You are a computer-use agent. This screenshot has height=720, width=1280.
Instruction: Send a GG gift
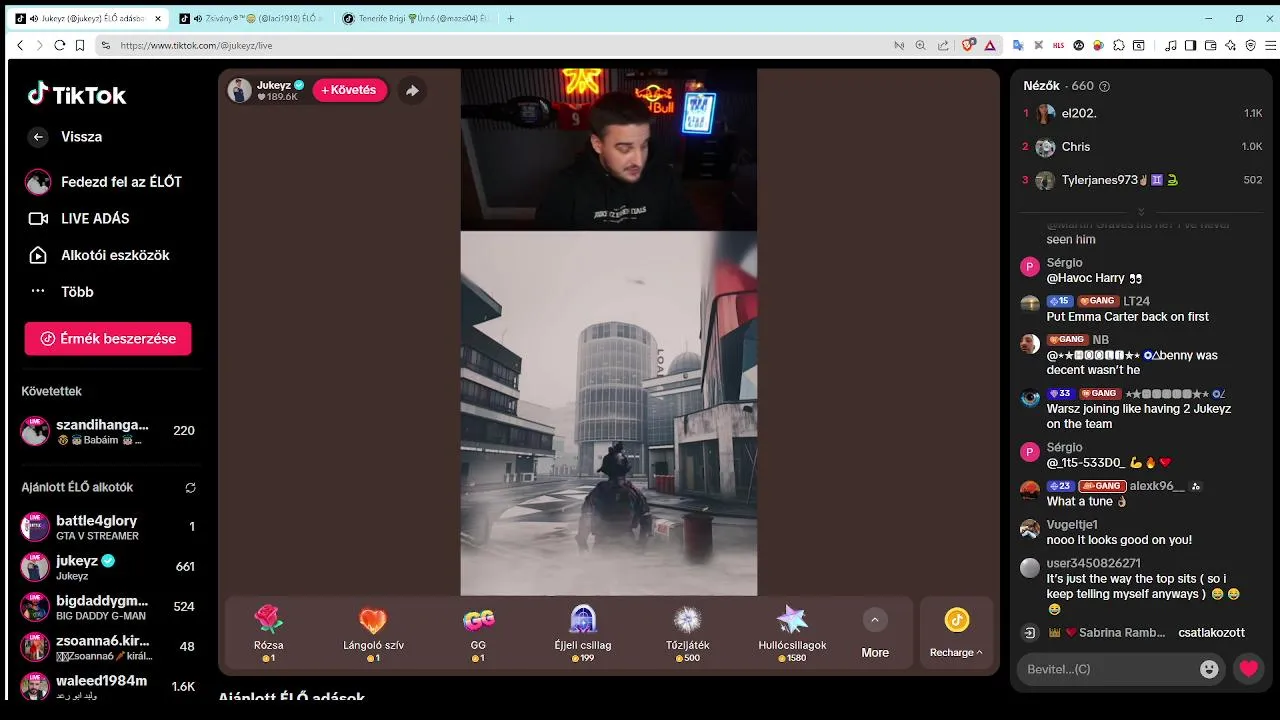tap(478, 633)
